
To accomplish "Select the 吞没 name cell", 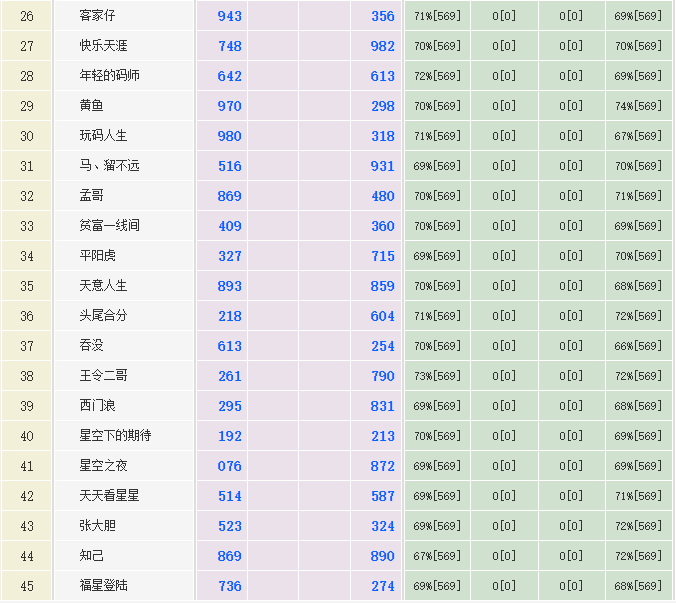I will click(x=92, y=346).
